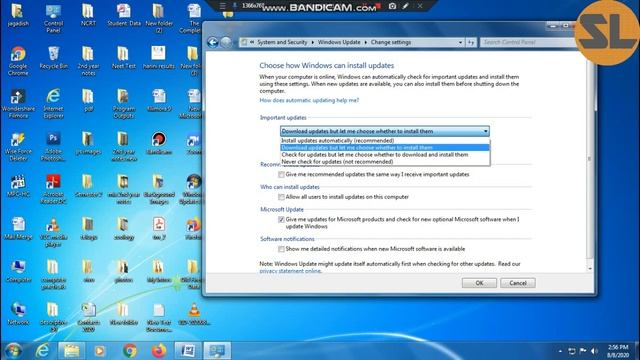Select the MPC-HC player shortcut
The width and height of the screenshot is (640, 360).
pos(18,187)
